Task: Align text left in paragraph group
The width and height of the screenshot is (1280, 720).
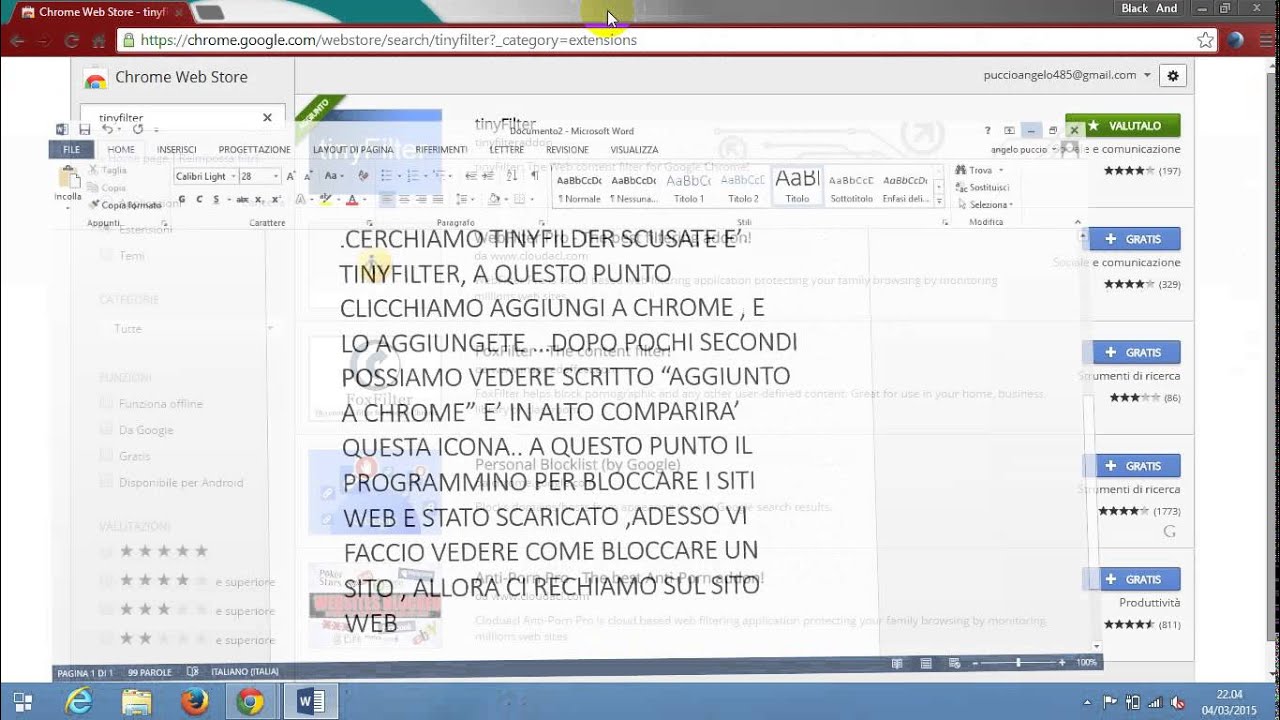Action: (x=386, y=200)
